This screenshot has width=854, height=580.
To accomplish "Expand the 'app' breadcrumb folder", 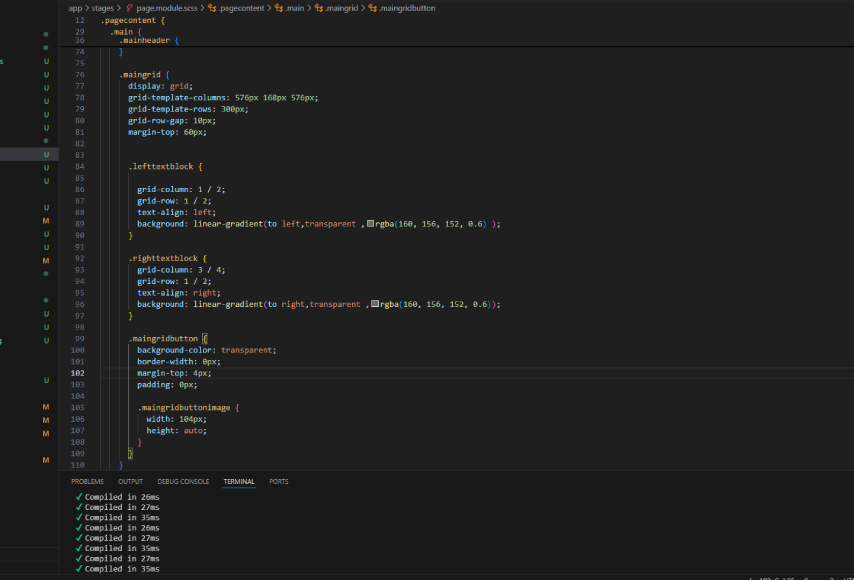I will [x=75, y=8].
